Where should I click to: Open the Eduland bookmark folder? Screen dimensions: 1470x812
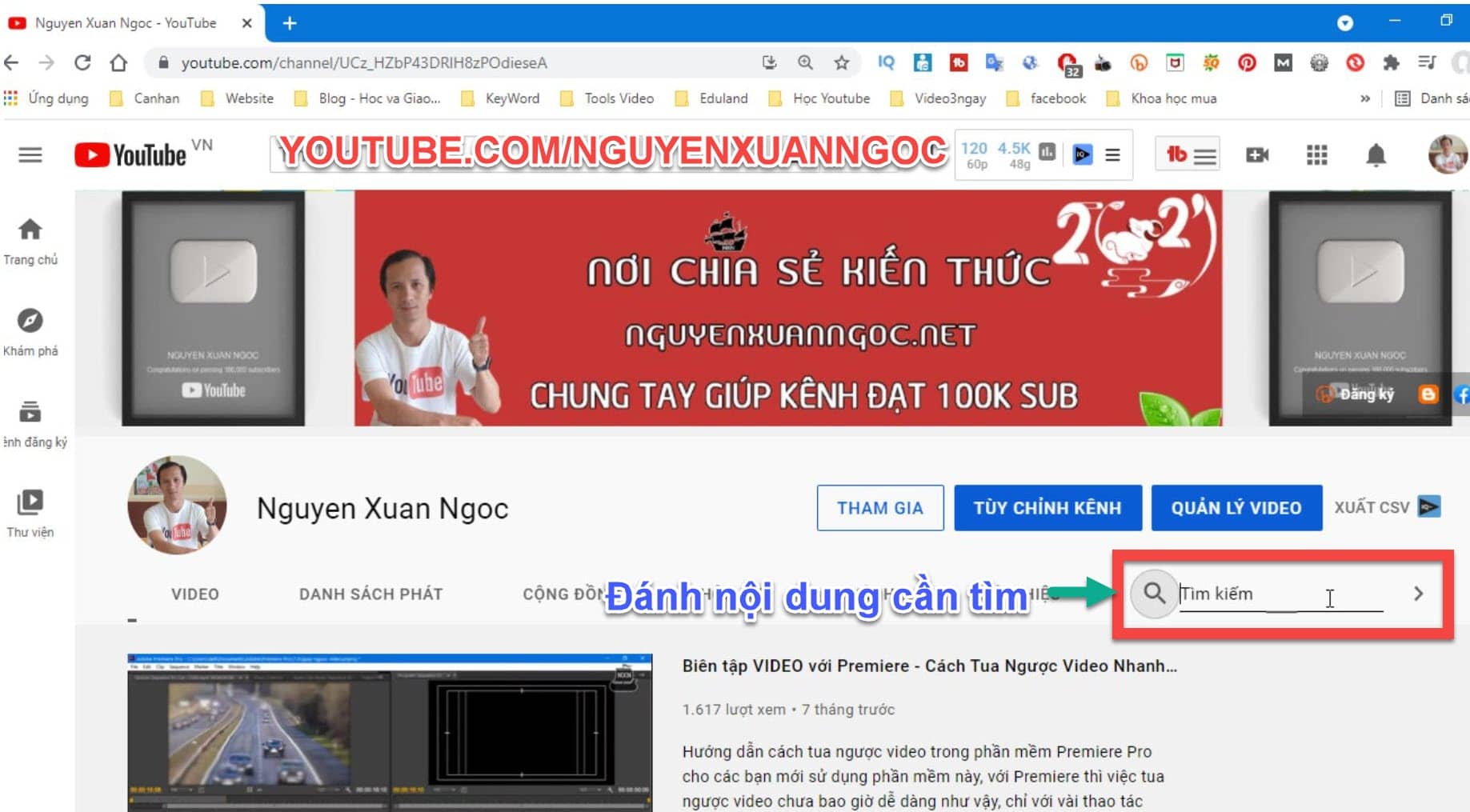coord(711,98)
